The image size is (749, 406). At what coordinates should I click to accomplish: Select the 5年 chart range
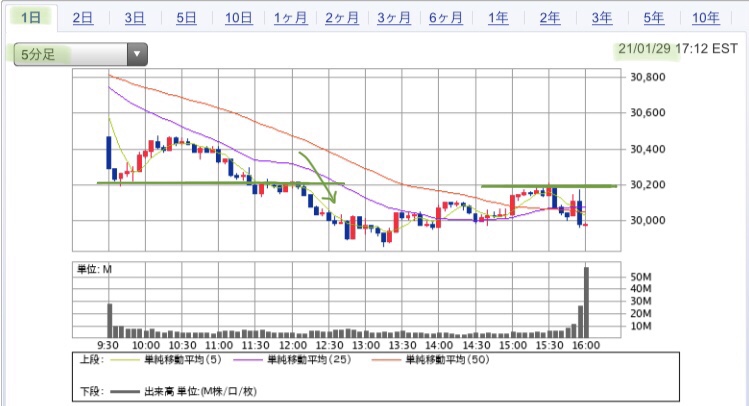[x=653, y=18]
